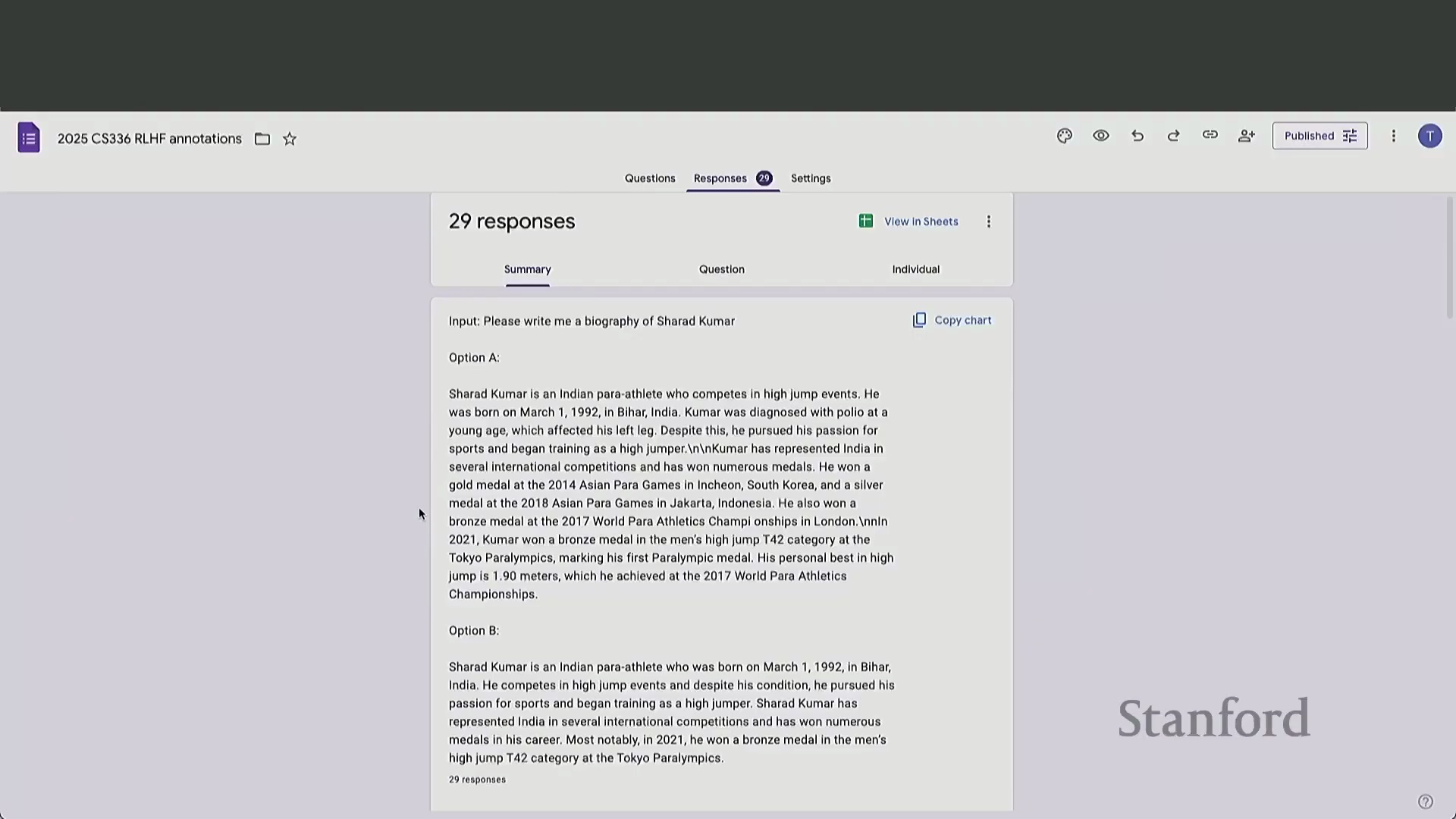
Task: Switch to the Settings tab
Action: pyautogui.click(x=811, y=178)
